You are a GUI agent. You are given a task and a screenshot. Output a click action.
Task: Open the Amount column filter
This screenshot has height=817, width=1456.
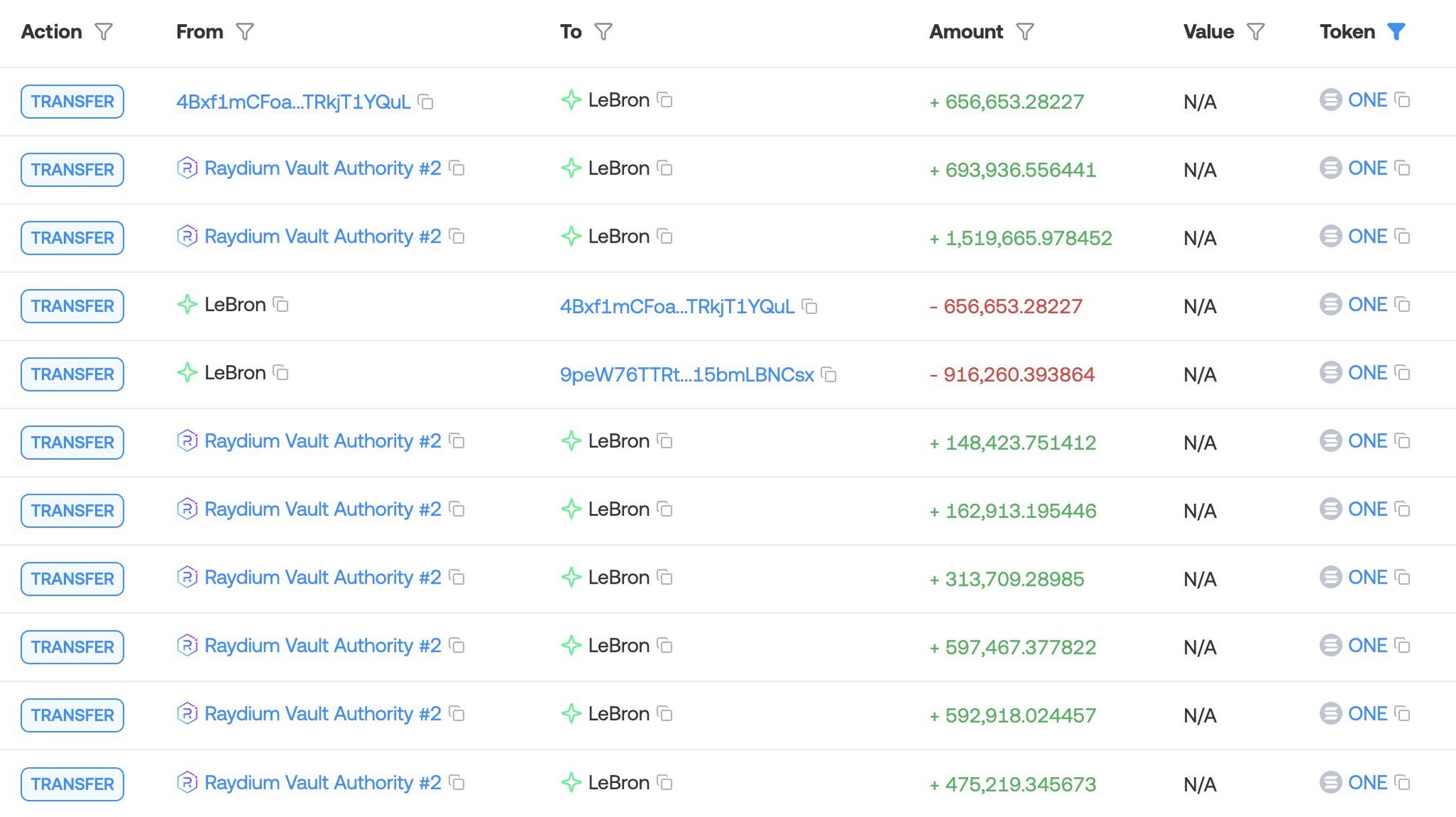1025,32
